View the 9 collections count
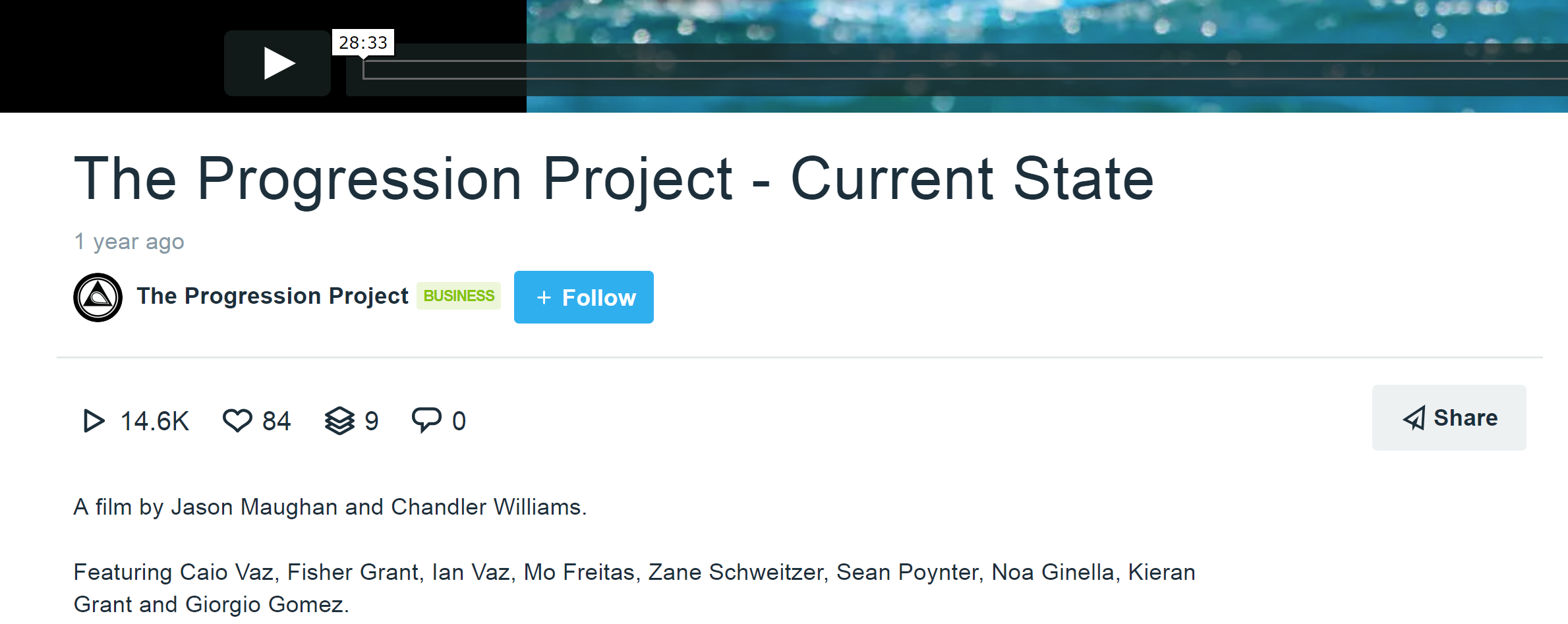 (372, 422)
